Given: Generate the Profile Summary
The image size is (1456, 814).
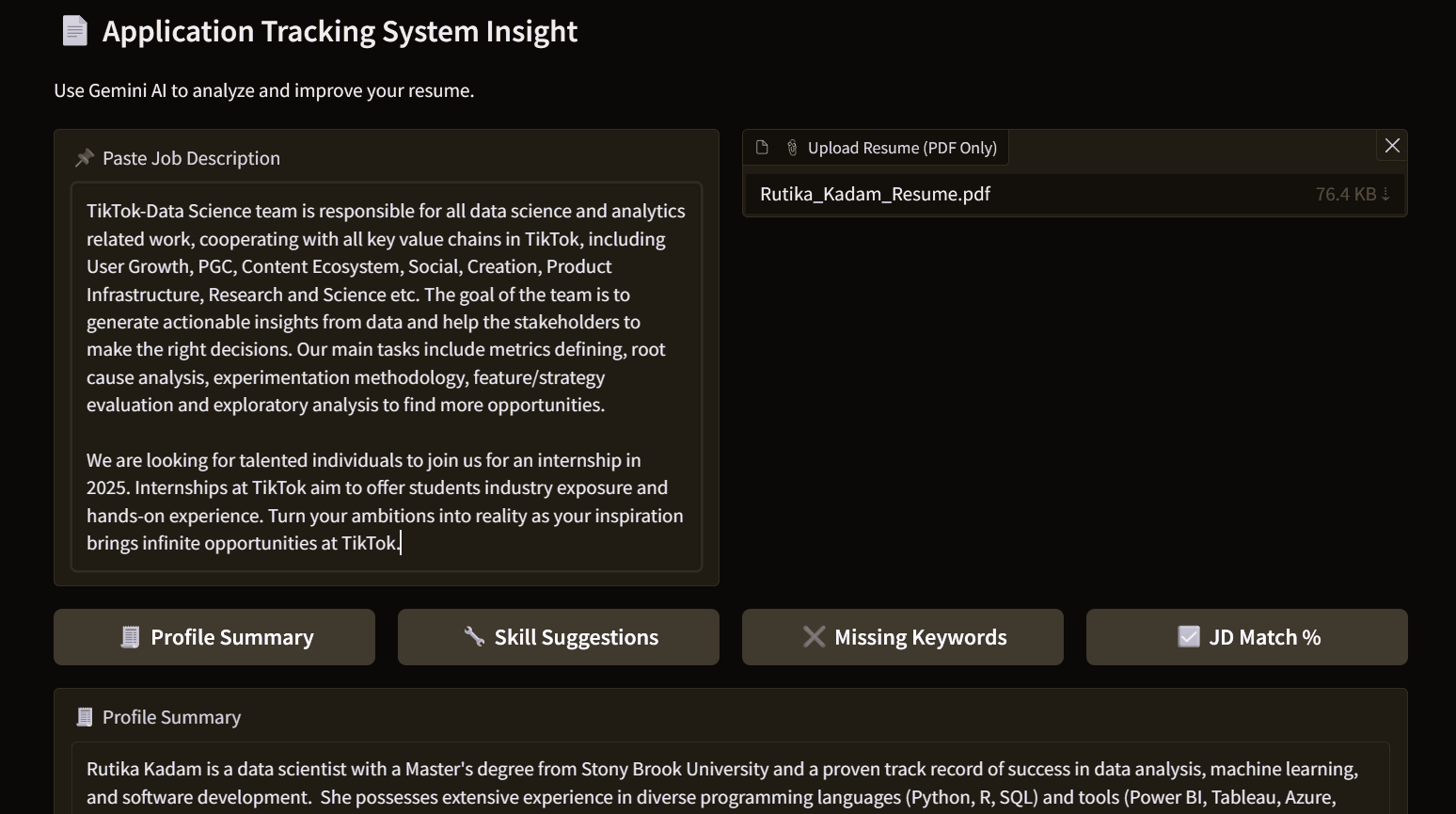Looking at the screenshot, I should tap(214, 637).
